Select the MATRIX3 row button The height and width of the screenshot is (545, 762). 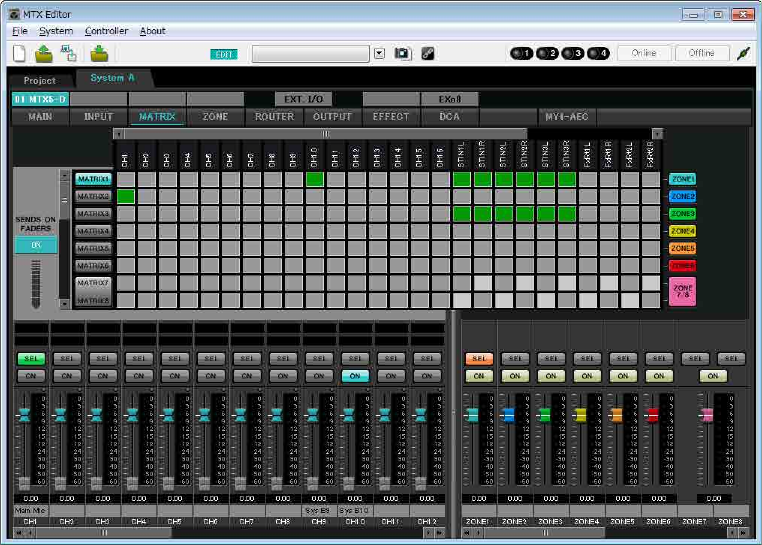tap(93, 214)
